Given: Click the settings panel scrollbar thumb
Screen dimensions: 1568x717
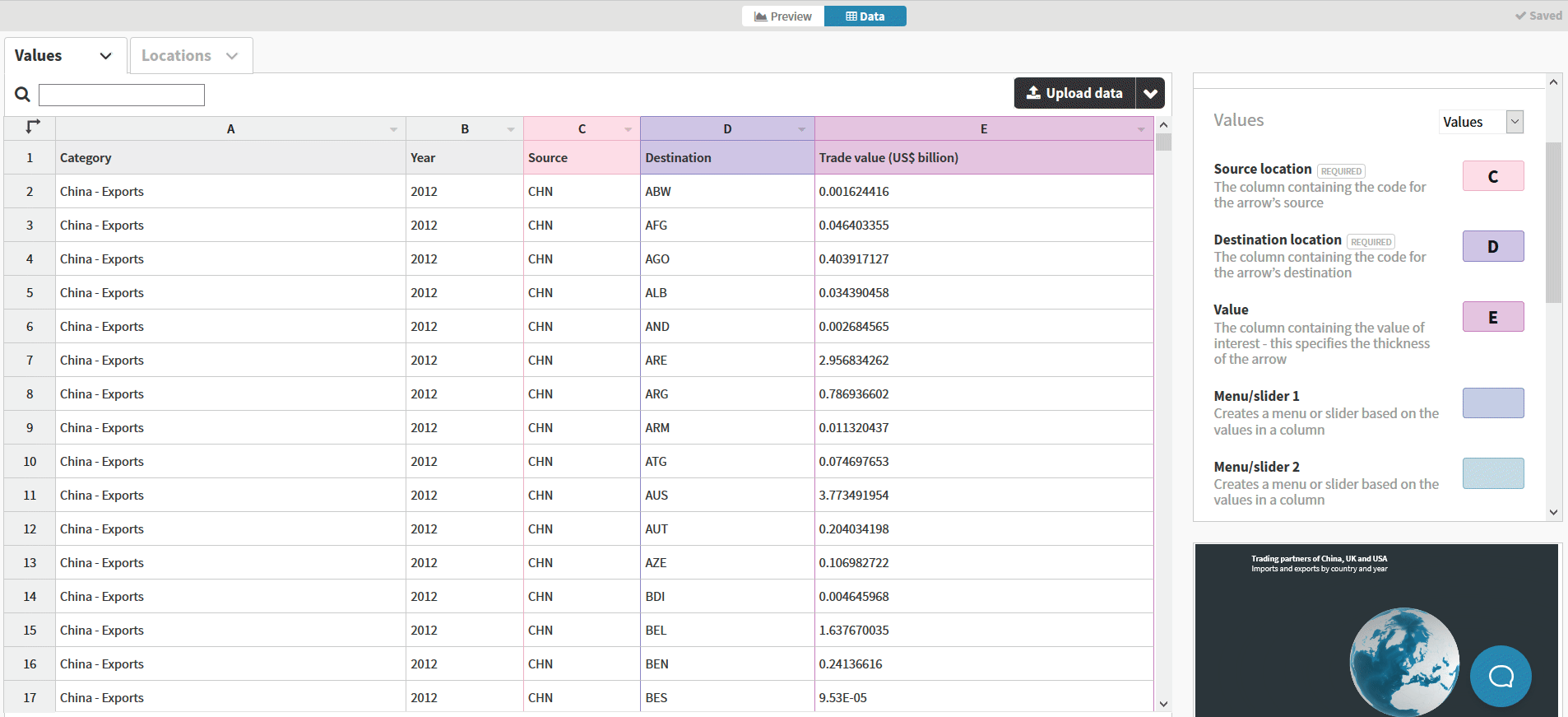Looking at the screenshot, I should pos(1553,222).
